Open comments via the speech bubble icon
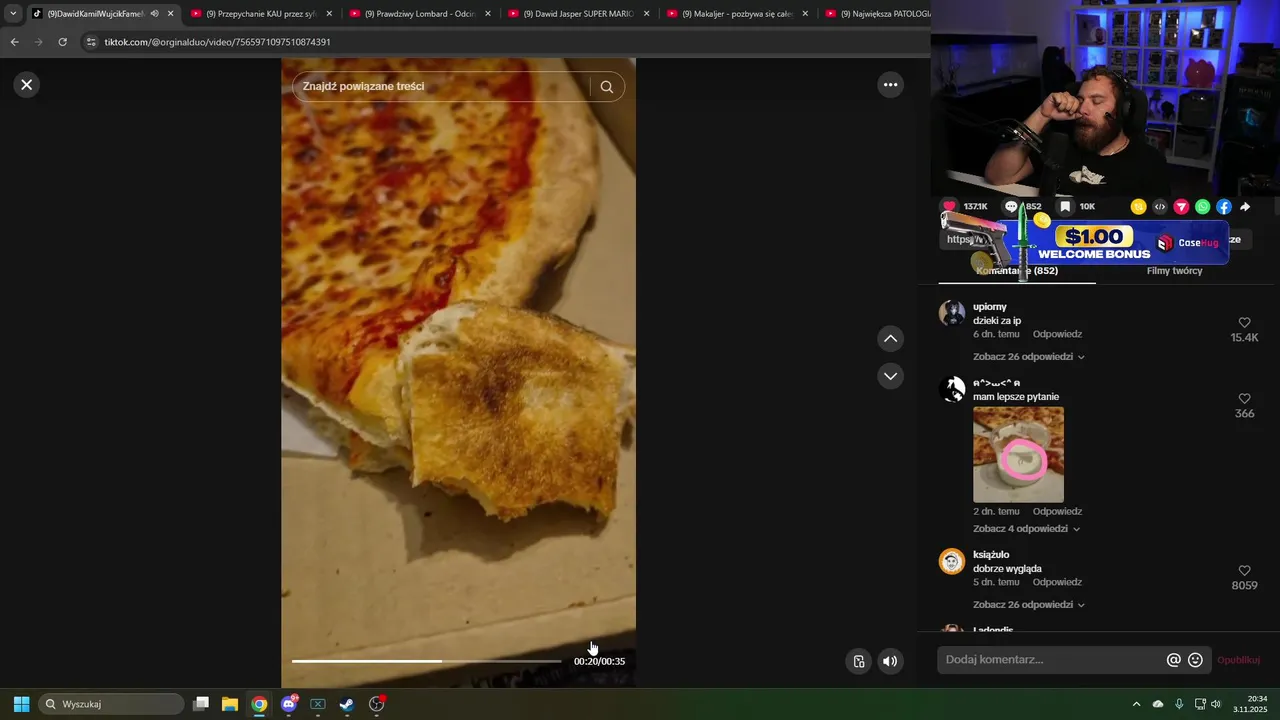Image resolution: width=1280 pixels, height=720 pixels. (1011, 207)
